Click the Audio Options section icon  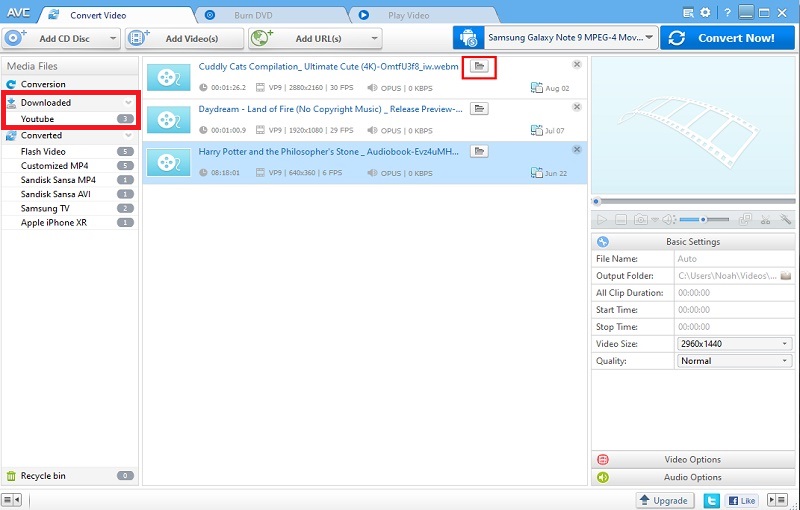click(x=603, y=477)
